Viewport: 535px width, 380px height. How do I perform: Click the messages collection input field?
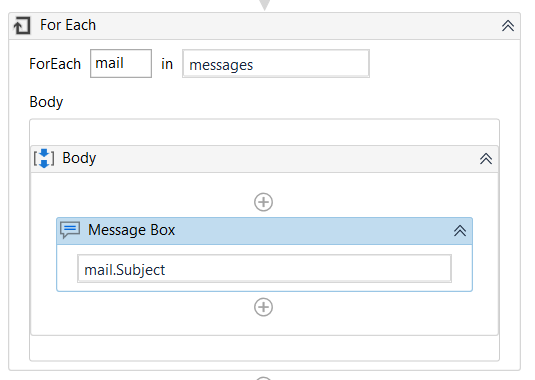coord(276,63)
